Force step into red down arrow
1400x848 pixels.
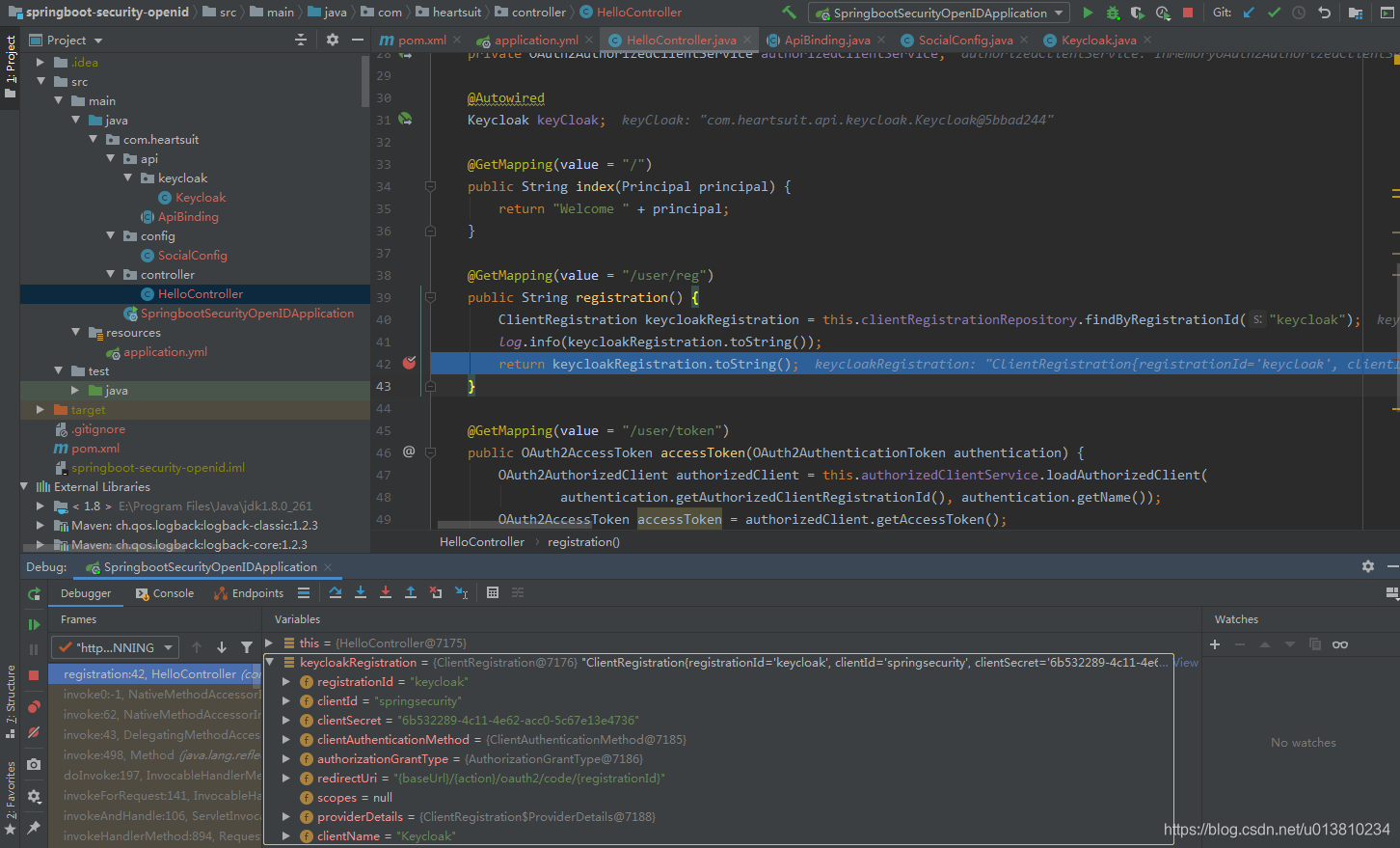(x=386, y=592)
